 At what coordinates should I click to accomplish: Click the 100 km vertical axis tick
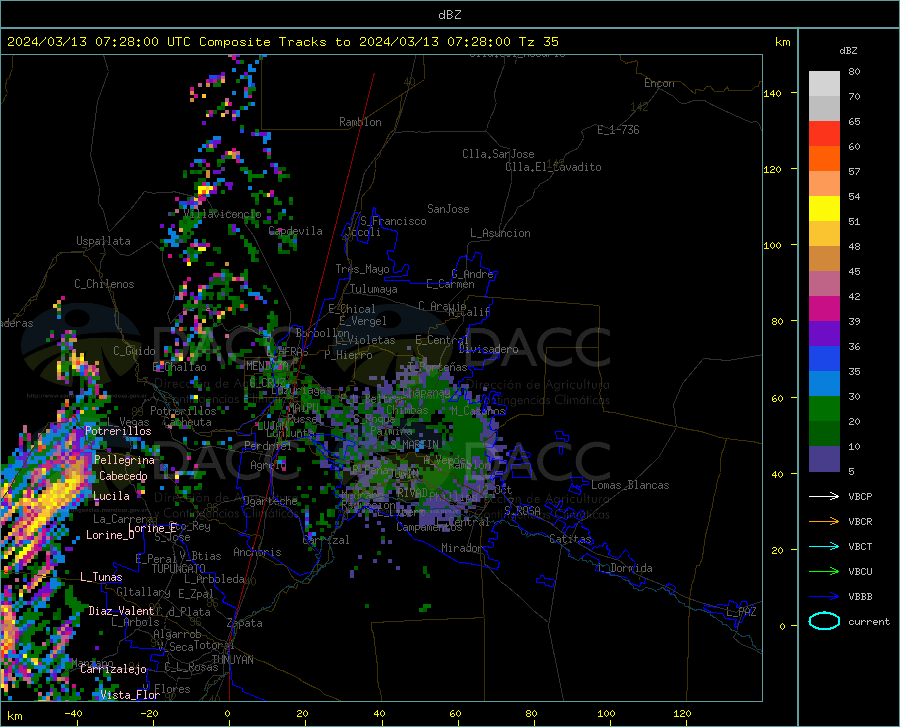773,245
